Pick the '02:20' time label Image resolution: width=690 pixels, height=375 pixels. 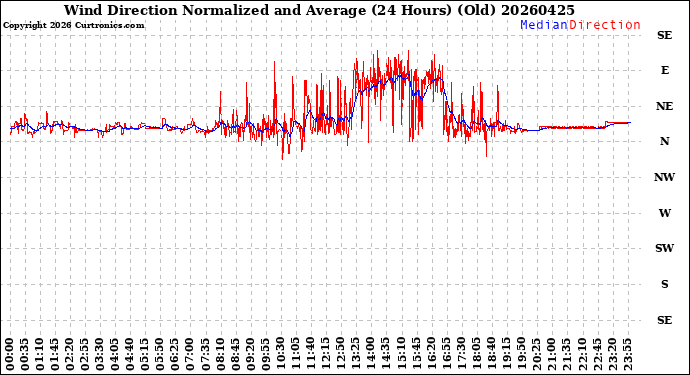[x=70, y=354]
